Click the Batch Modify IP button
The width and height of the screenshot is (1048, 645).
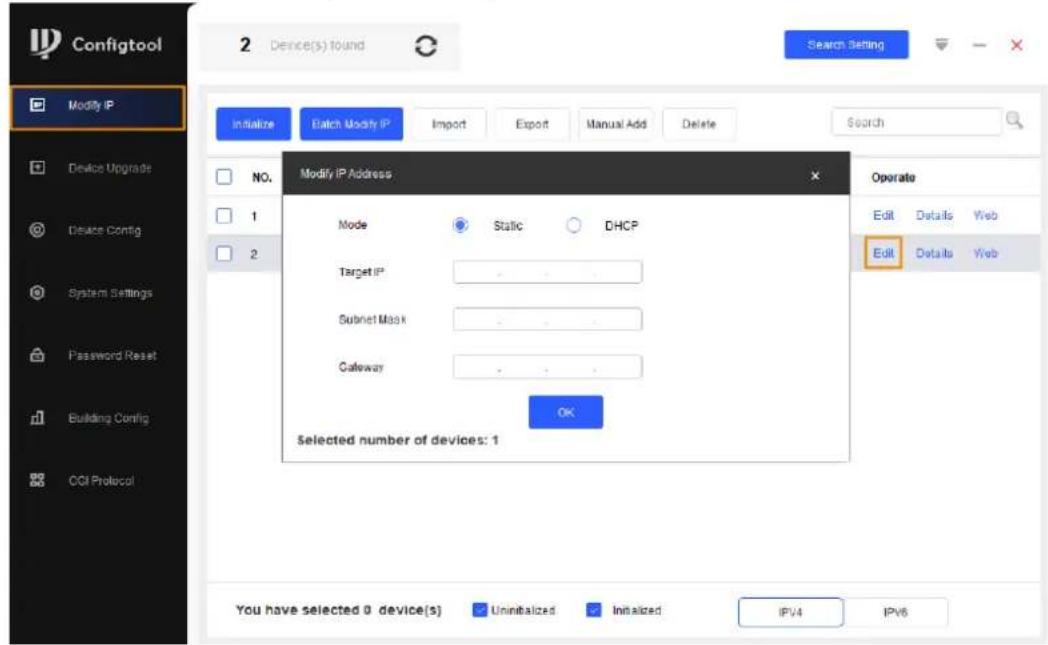tap(351, 124)
